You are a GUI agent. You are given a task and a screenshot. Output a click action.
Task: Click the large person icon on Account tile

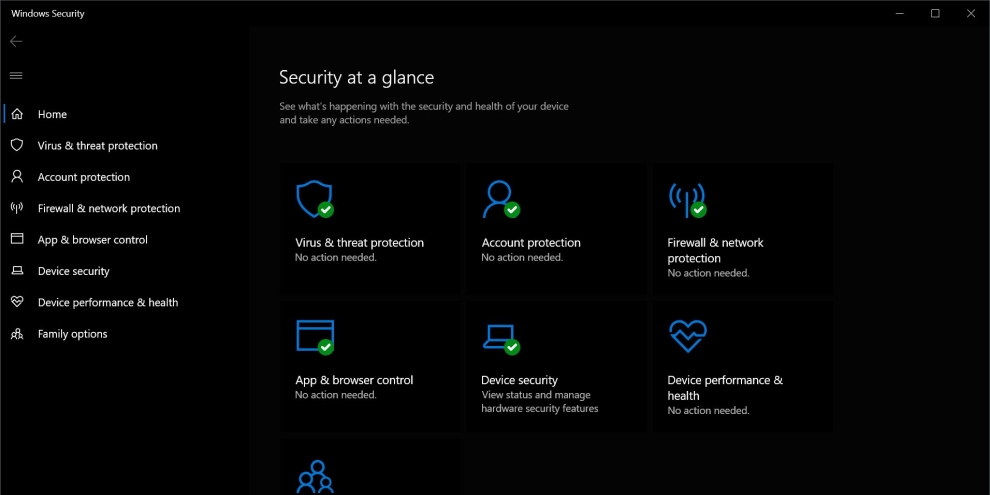click(x=500, y=199)
